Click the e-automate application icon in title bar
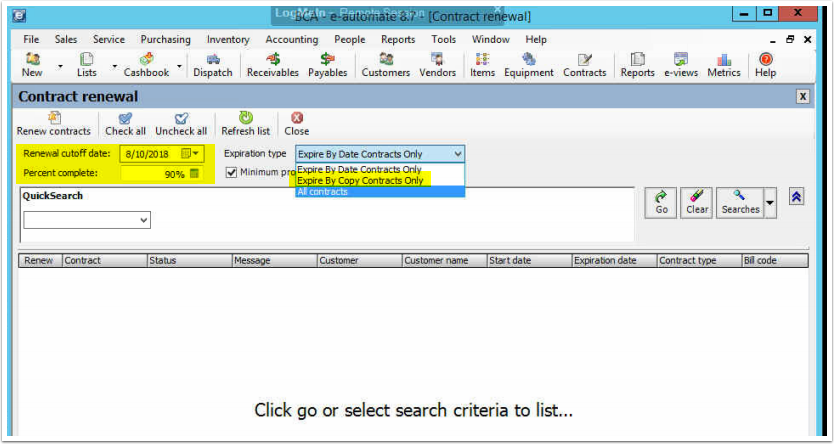The width and height of the screenshot is (834, 444). (x=19, y=15)
